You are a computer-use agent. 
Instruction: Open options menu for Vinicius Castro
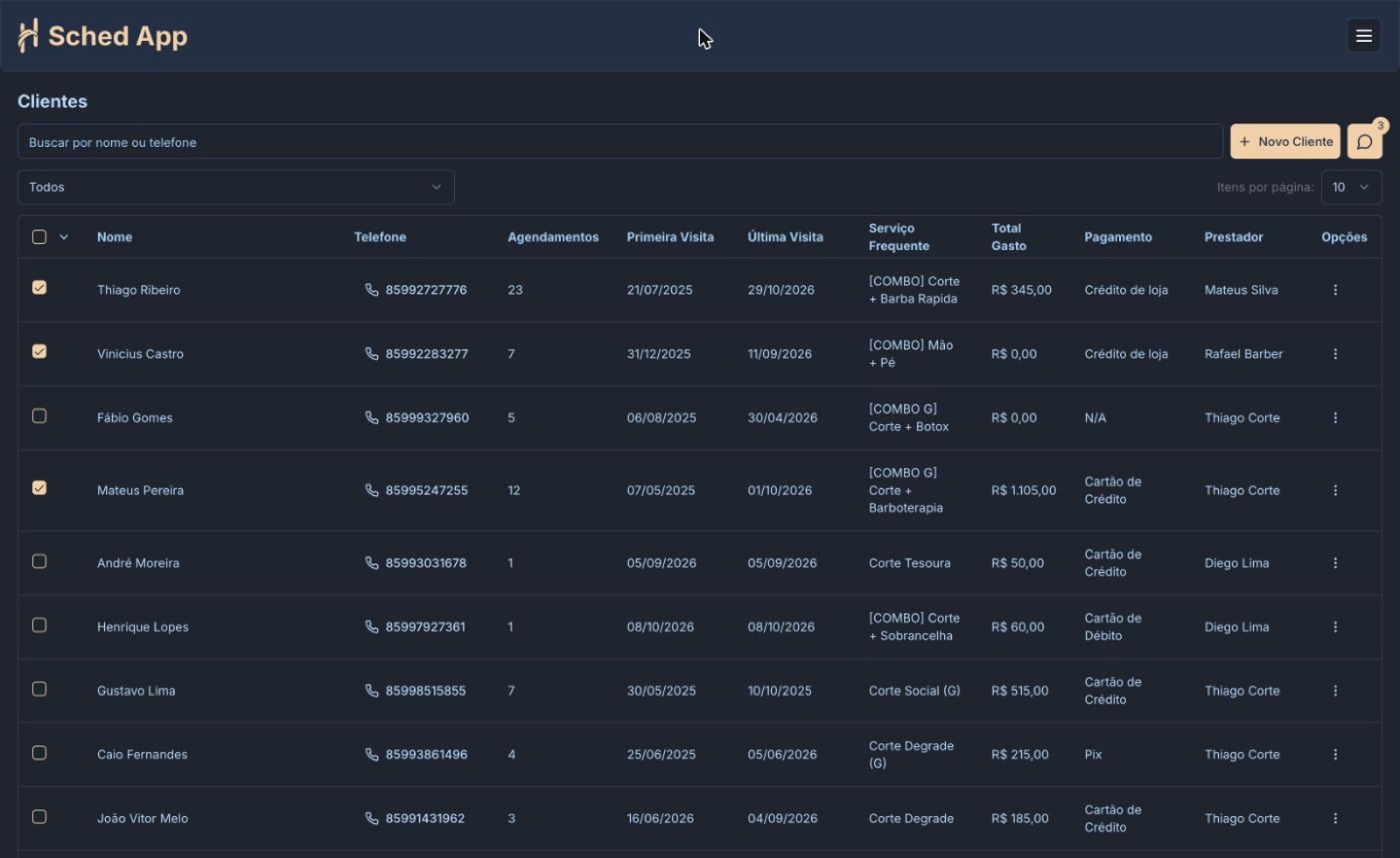(x=1335, y=354)
